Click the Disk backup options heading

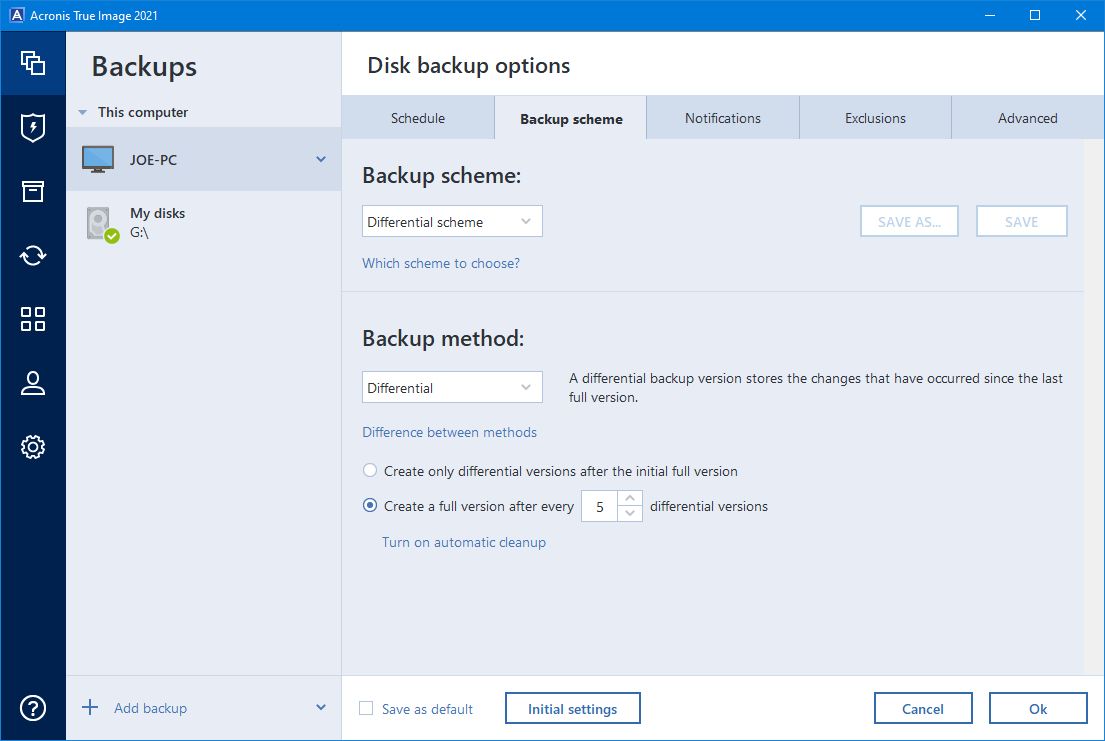(469, 66)
